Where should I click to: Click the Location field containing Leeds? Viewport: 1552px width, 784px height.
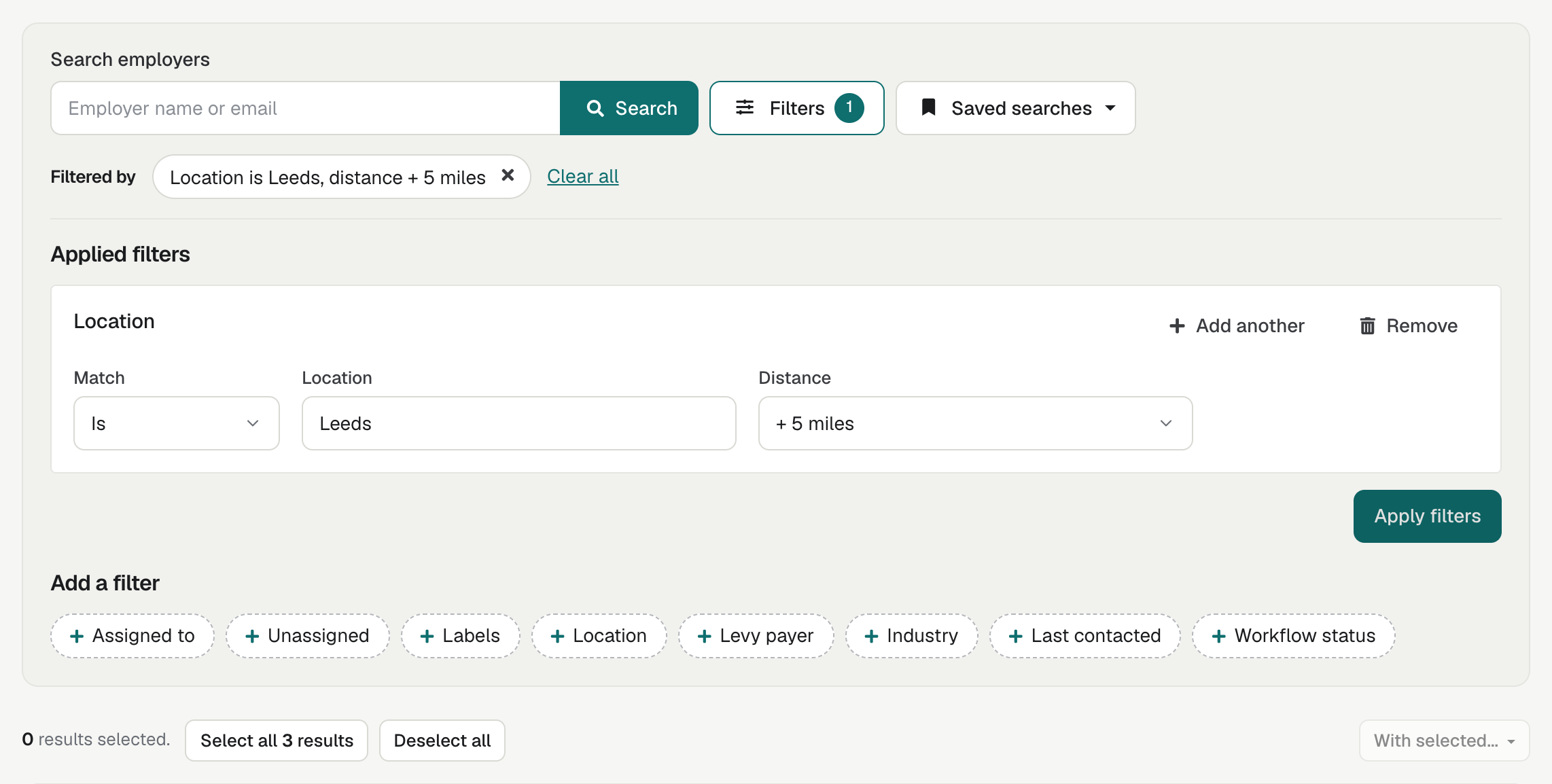coord(519,423)
